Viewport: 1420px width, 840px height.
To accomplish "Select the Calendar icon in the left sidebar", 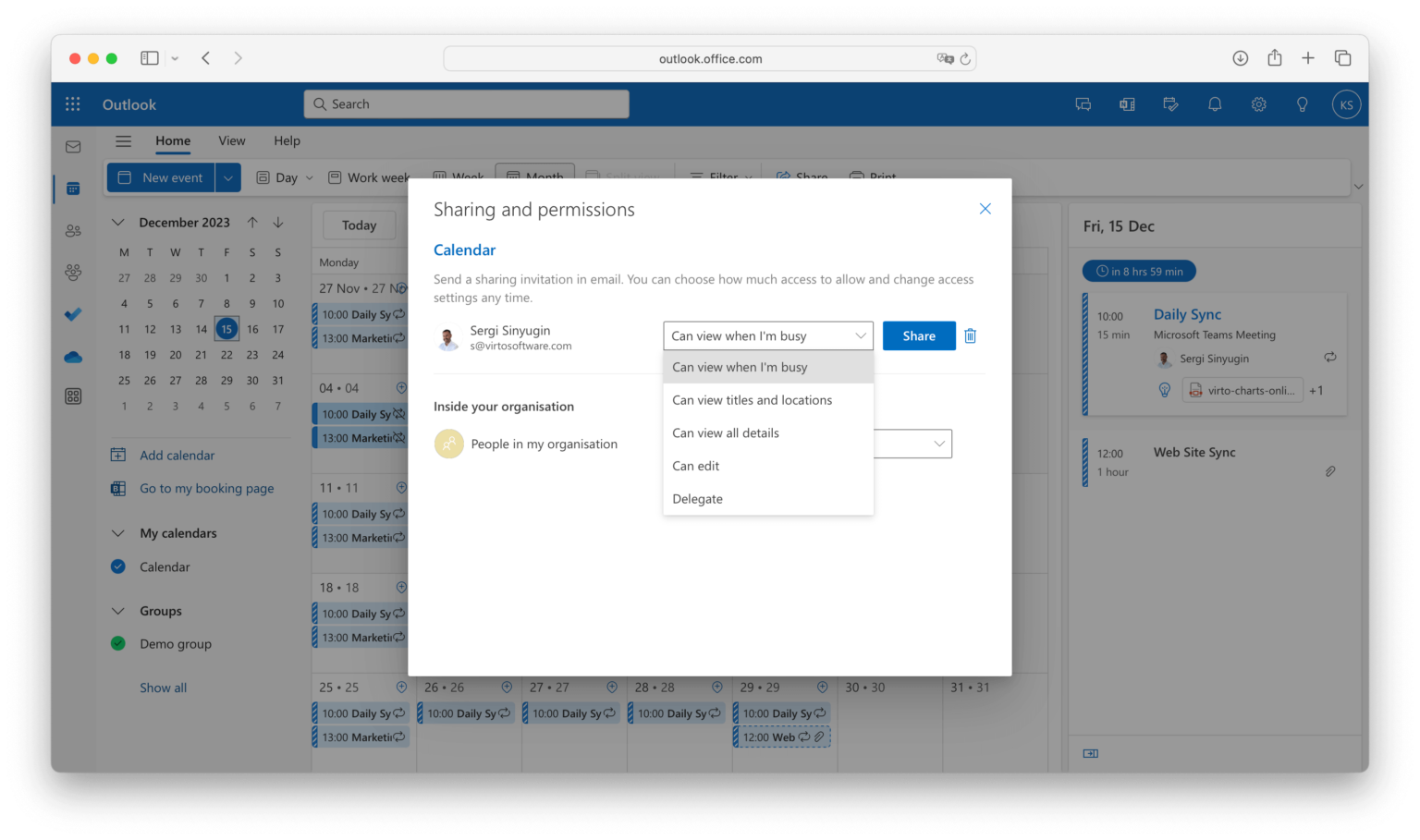I will 73,188.
